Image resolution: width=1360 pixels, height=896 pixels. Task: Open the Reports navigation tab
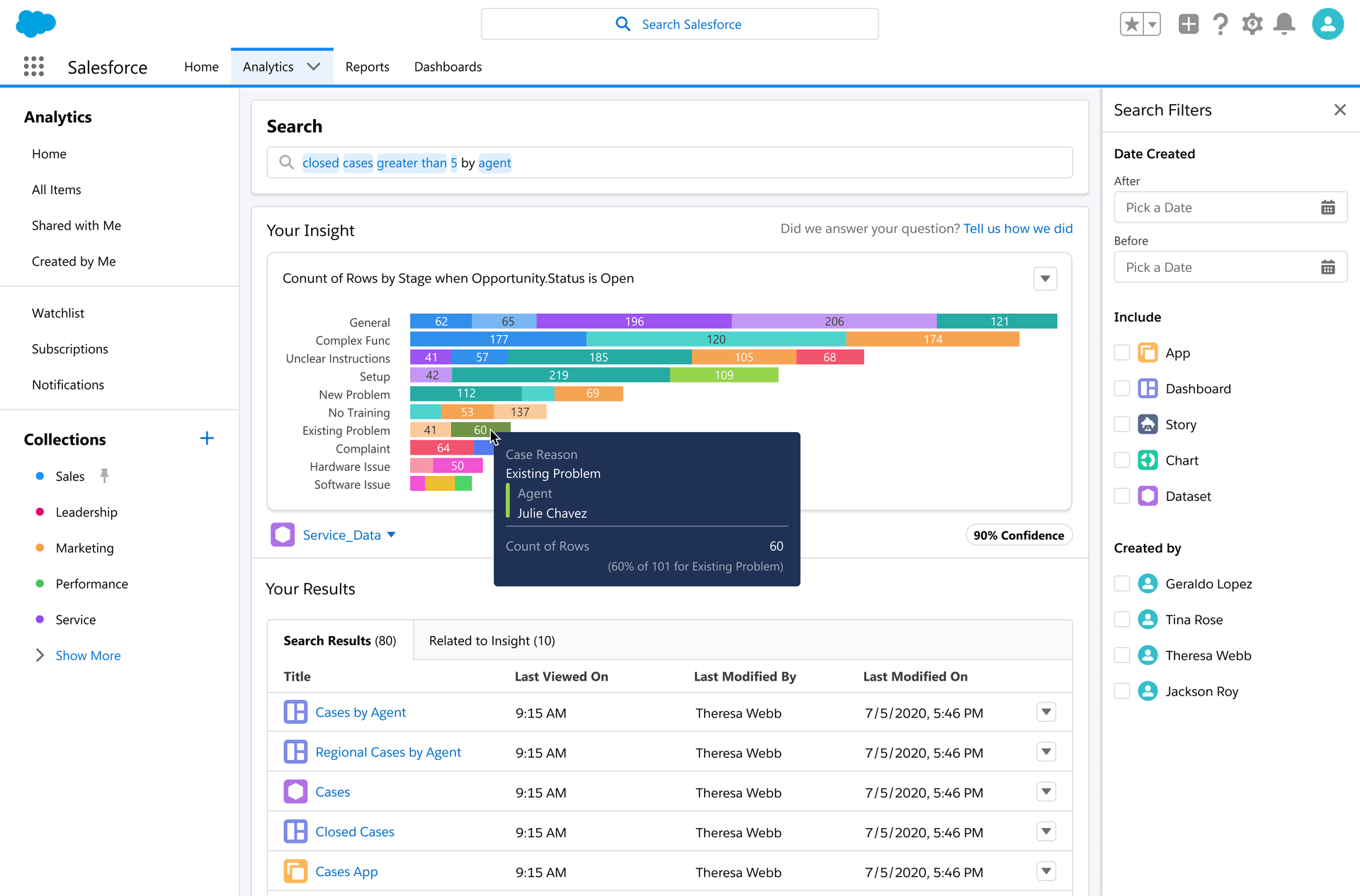click(x=367, y=67)
